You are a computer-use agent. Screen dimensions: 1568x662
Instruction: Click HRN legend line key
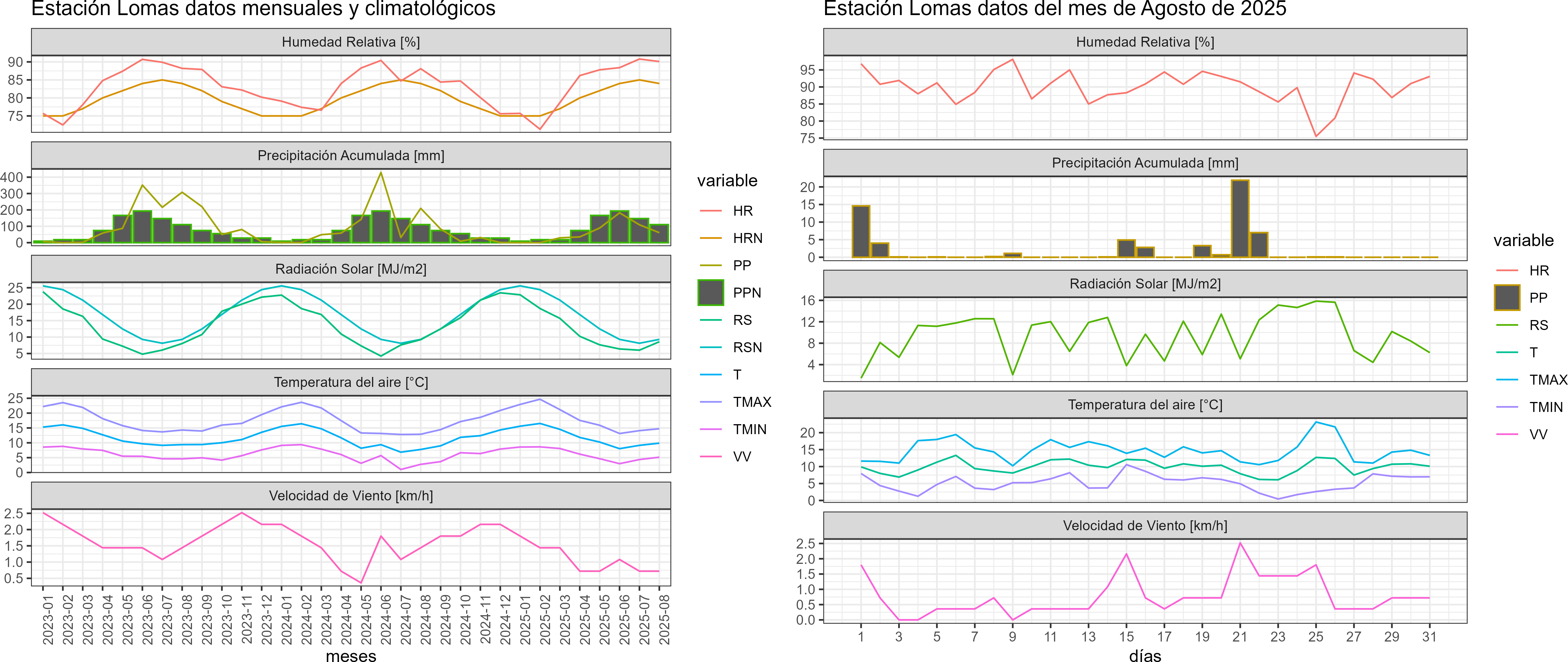pos(710,238)
